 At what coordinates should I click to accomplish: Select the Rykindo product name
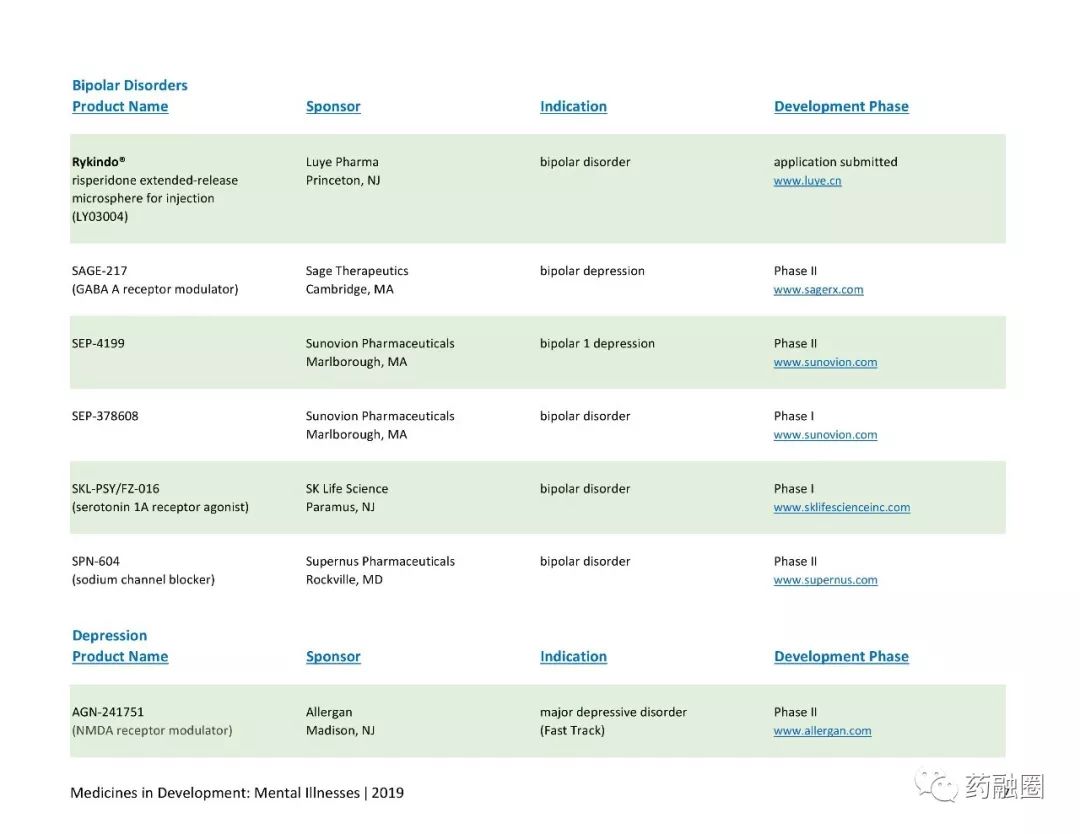(x=98, y=162)
